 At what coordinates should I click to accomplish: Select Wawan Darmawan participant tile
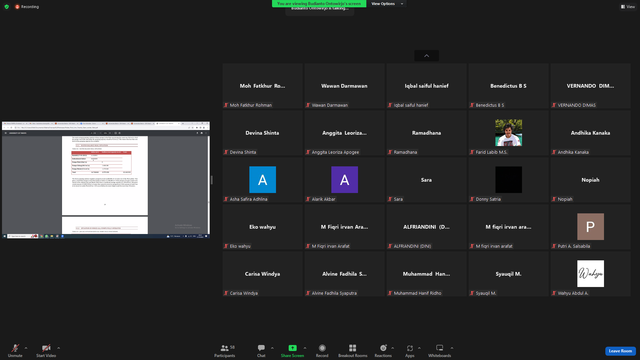point(344,86)
